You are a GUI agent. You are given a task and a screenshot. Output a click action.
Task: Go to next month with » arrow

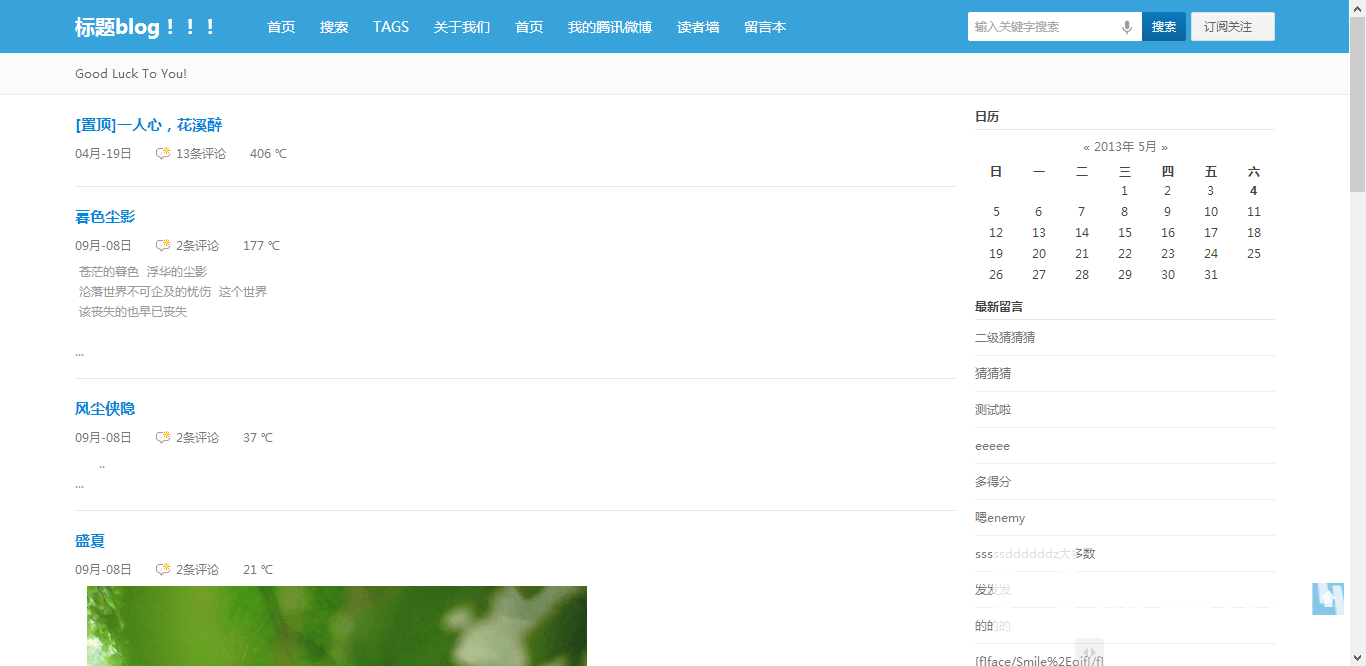1164,147
